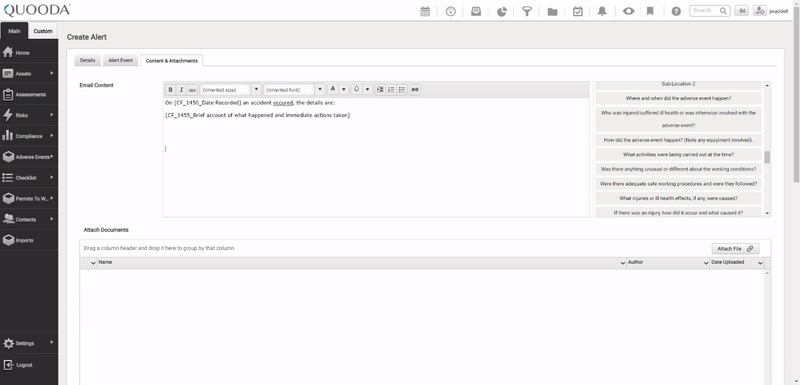Open the dashboard gauge icon

451,11
